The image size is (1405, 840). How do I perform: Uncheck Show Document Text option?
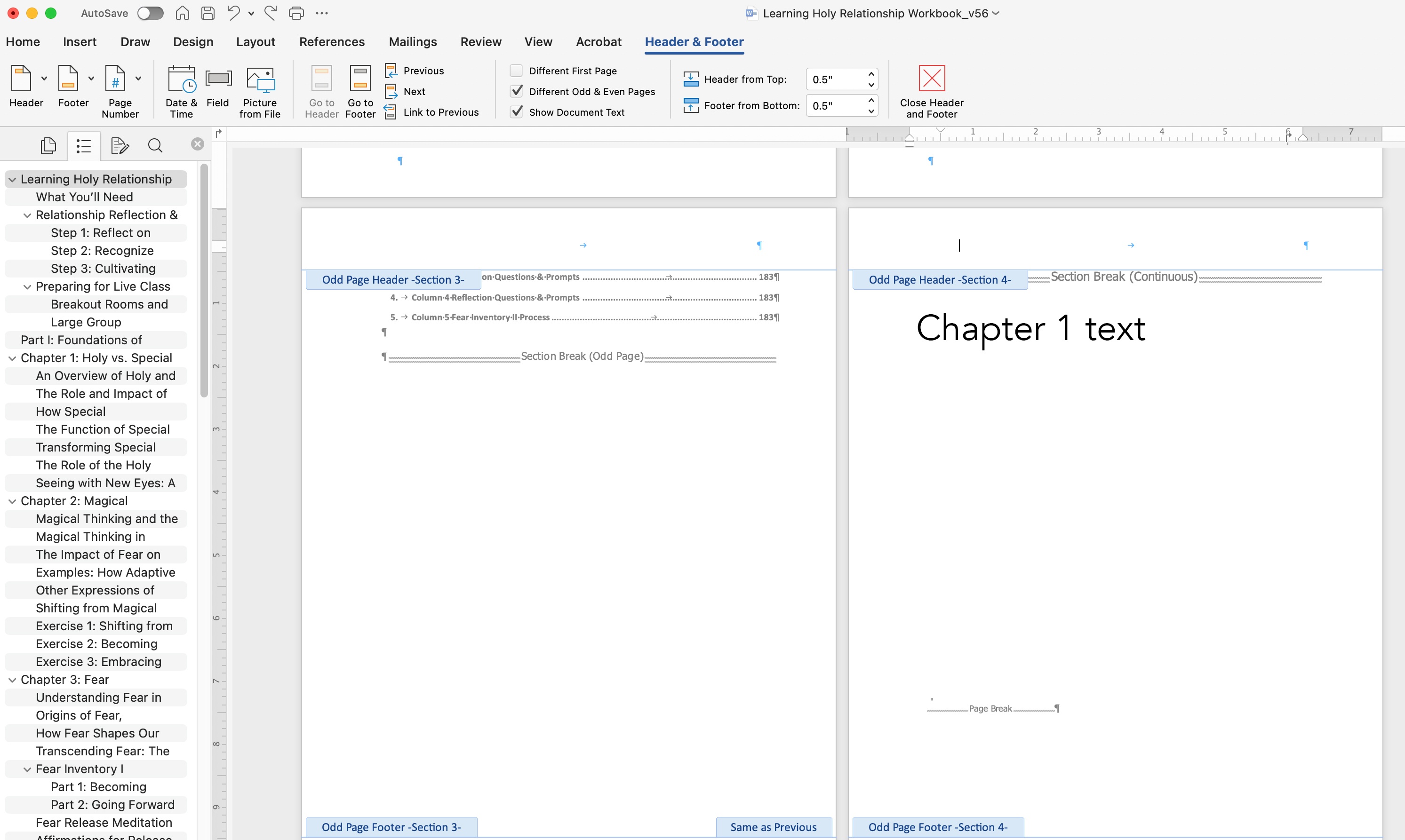pyautogui.click(x=516, y=111)
